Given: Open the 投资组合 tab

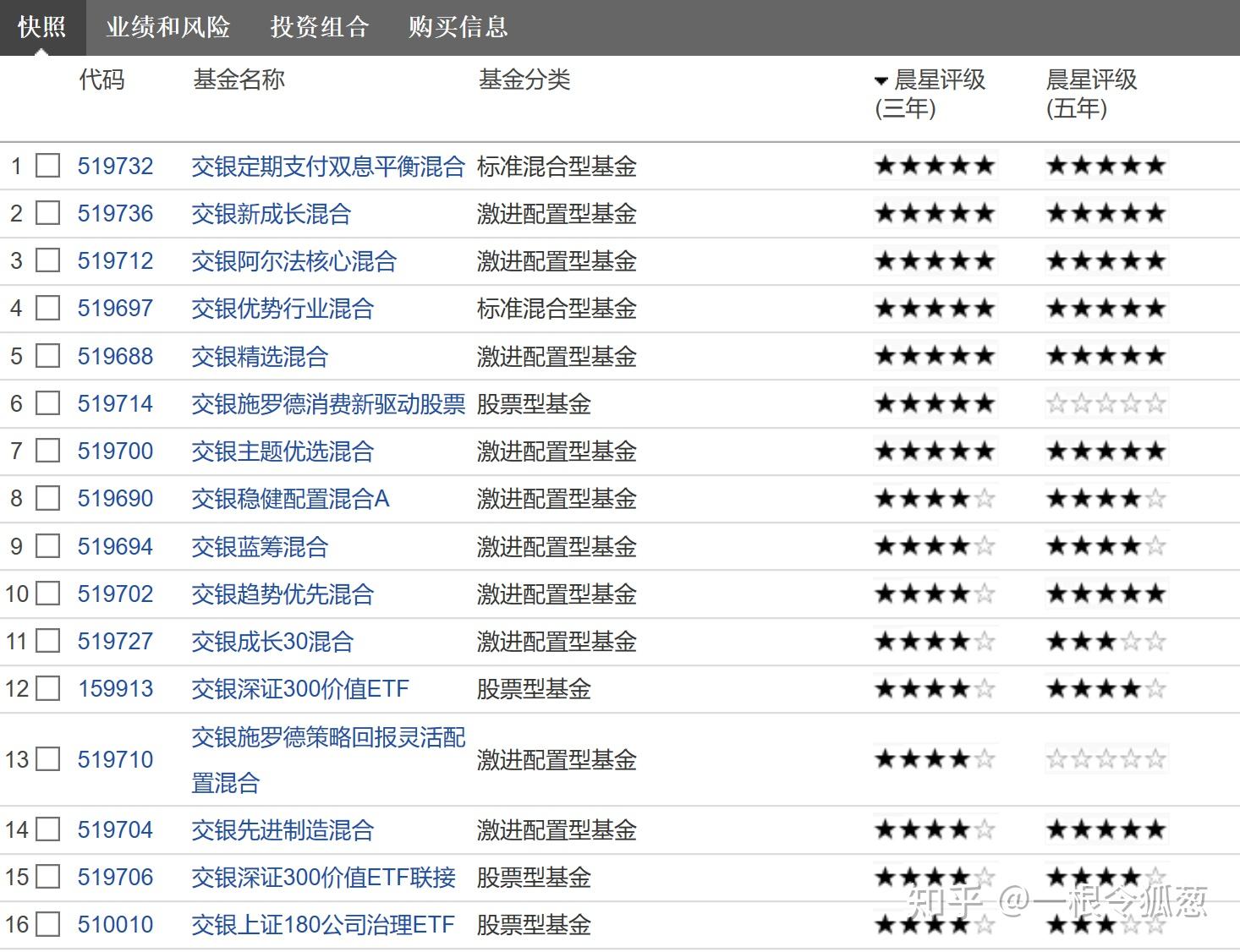Looking at the screenshot, I should (320, 27).
